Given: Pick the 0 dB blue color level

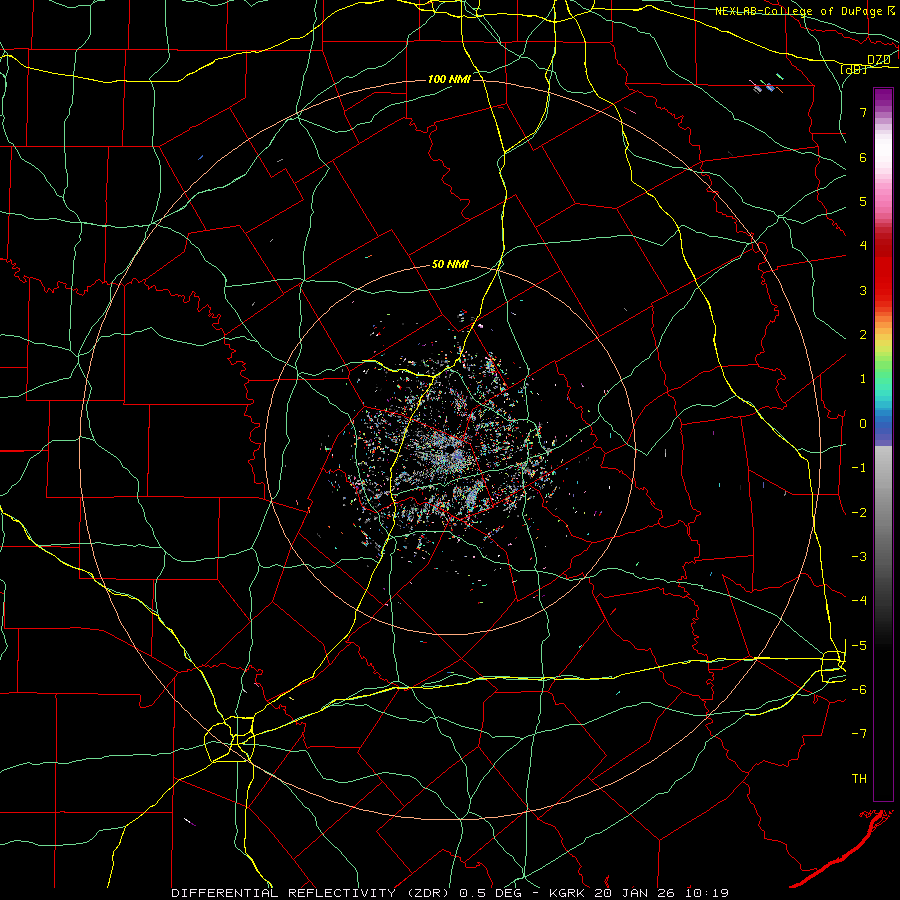Looking at the screenshot, I should coord(883,424).
